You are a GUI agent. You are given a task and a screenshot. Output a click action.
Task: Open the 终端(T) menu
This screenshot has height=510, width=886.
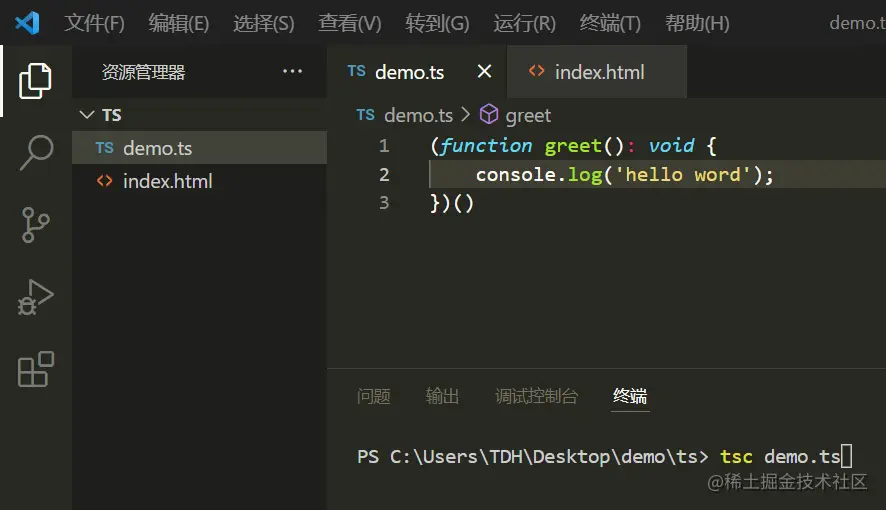point(610,23)
